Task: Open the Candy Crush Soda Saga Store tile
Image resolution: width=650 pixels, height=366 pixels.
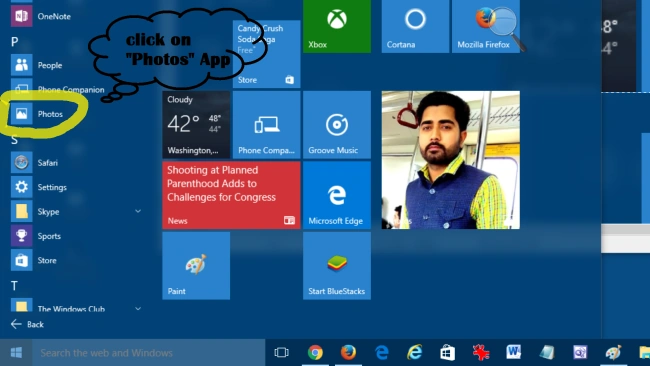Action: click(x=267, y=54)
